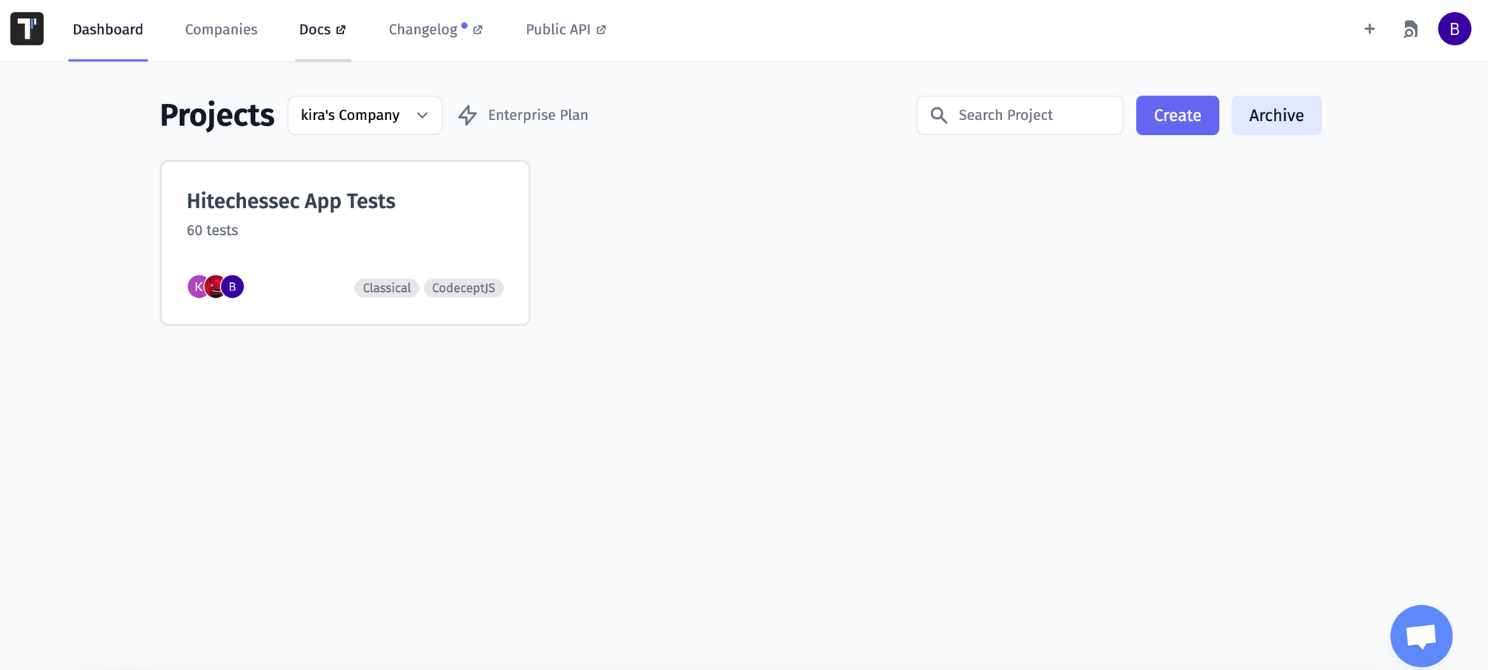Click the Testomat.io logo icon
This screenshot has height=670, width=1488.
26,28
